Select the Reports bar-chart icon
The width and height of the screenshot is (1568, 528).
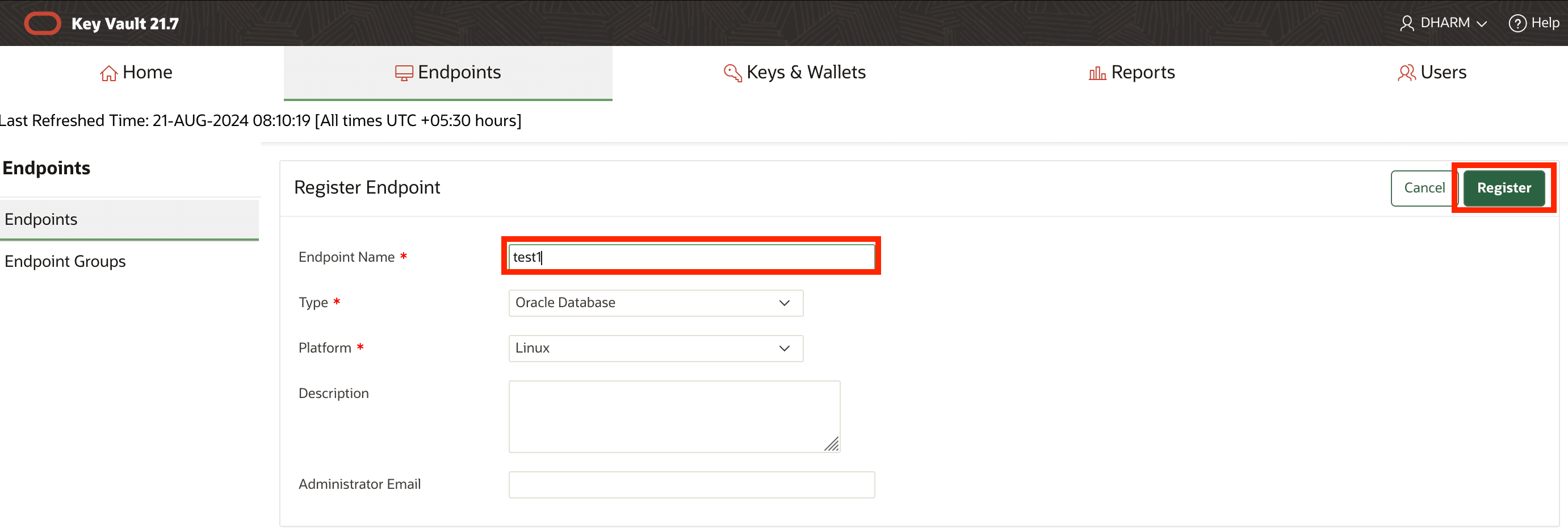pyautogui.click(x=1097, y=72)
